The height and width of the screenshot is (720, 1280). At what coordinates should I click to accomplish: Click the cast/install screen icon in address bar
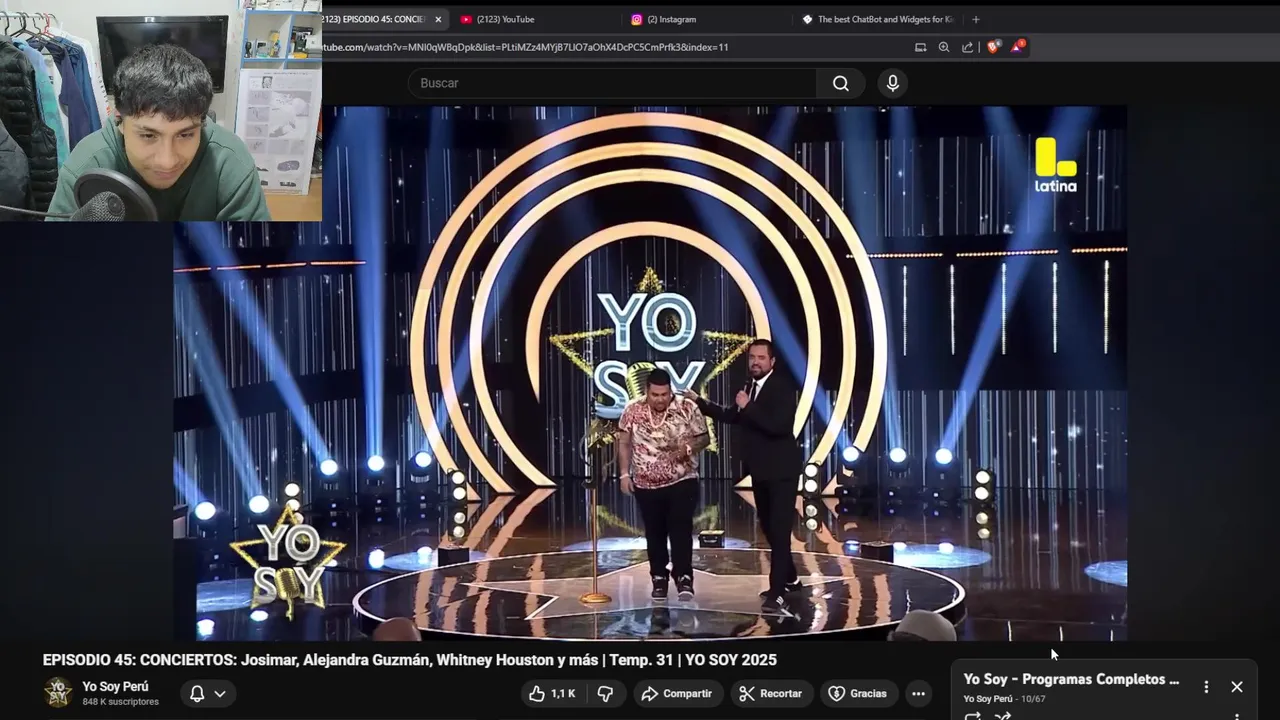[920, 47]
